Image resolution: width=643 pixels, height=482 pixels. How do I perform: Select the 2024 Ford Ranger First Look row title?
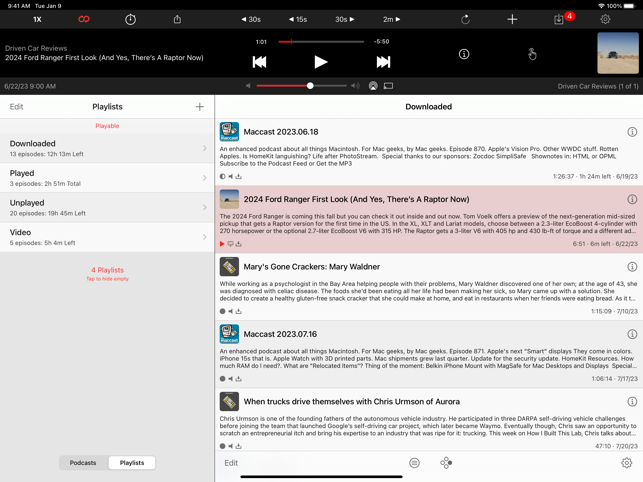[x=356, y=199]
